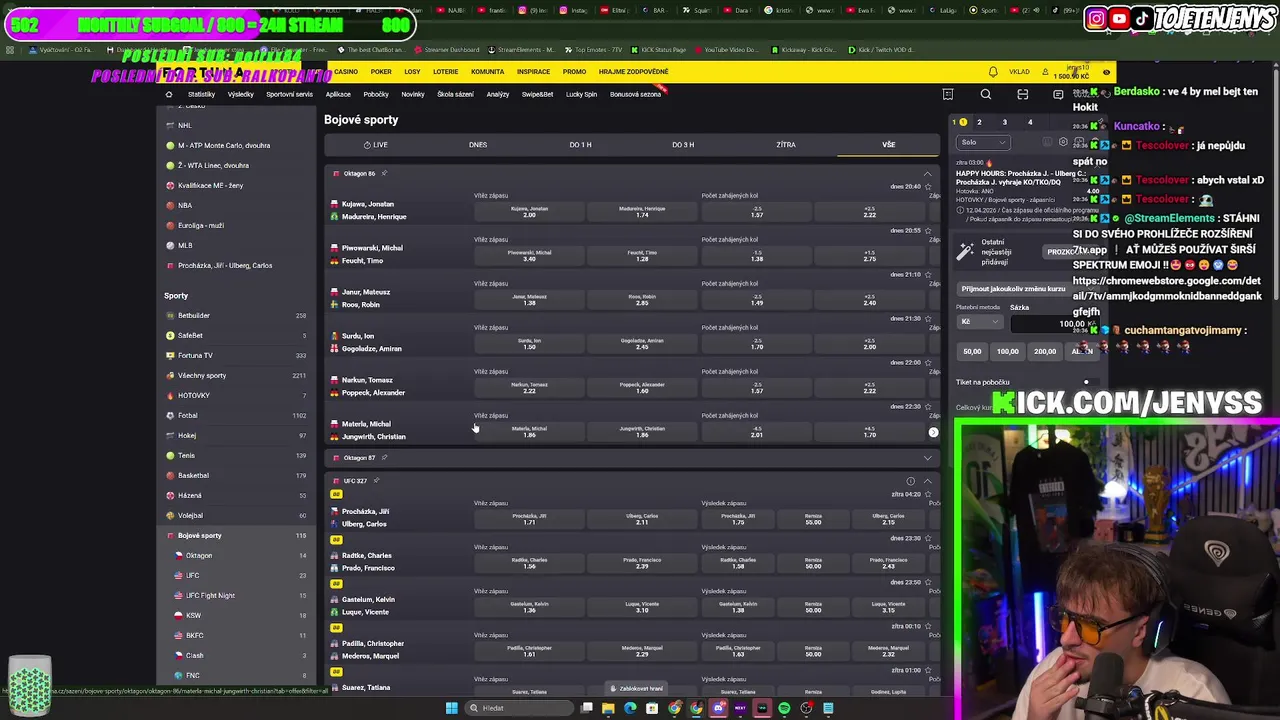The height and width of the screenshot is (720, 1280).
Task: Show more markets arrow for Materla match
Action: (933, 432)
